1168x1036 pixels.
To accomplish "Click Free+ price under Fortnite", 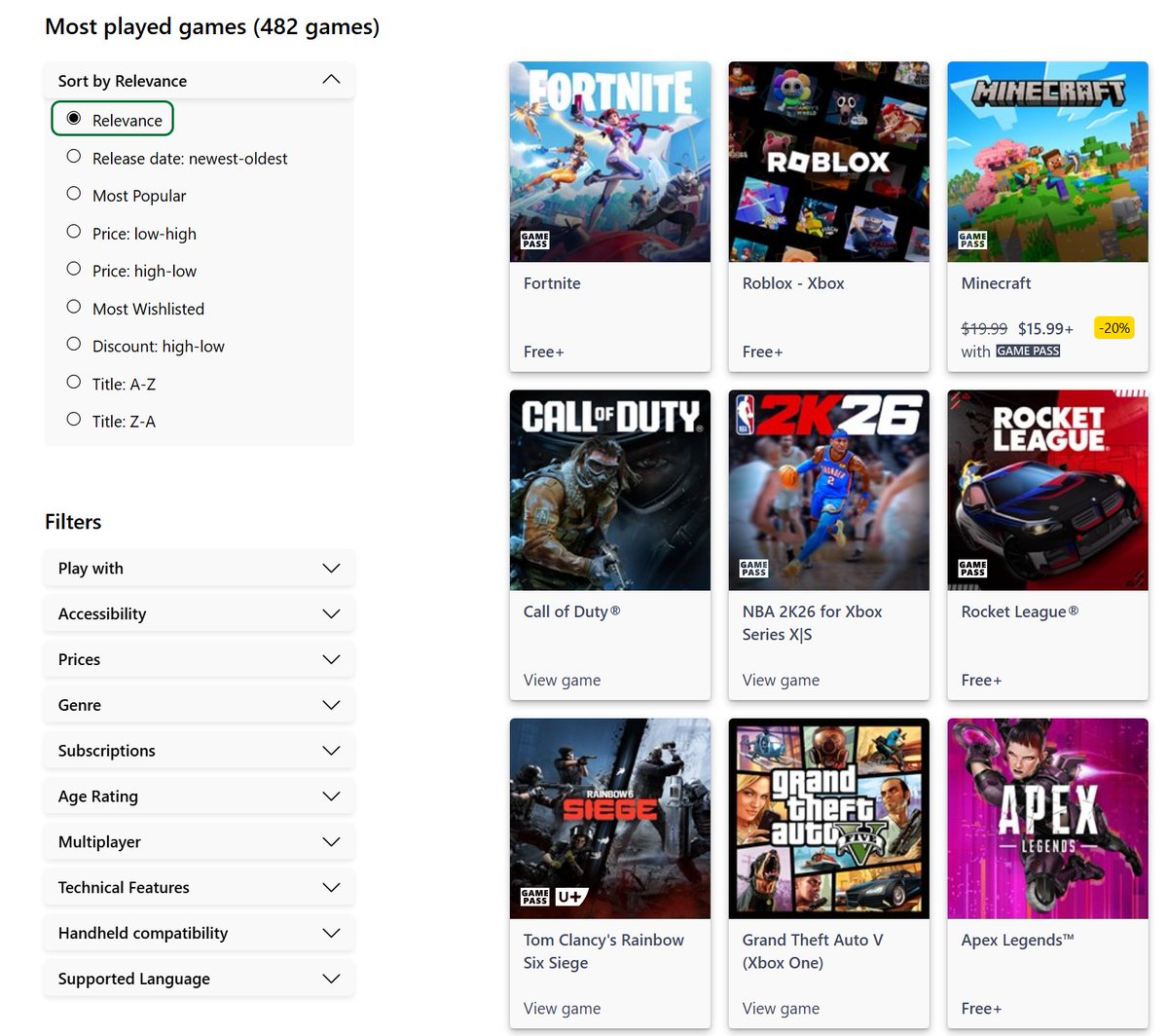I will 543,351.
